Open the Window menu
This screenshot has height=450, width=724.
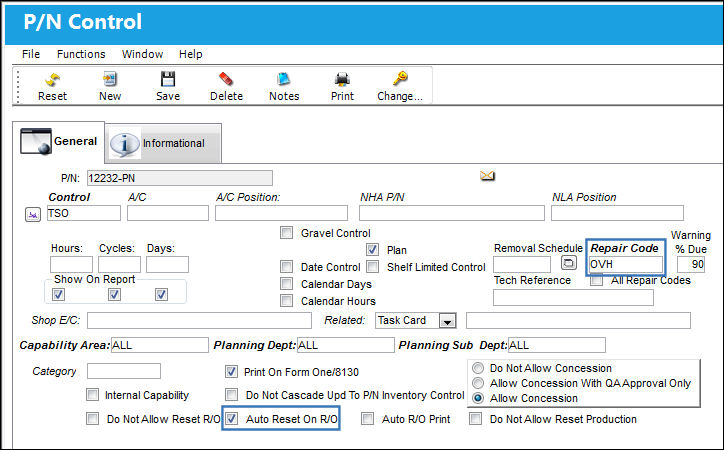pyautogui.click(x=142, y=54)
